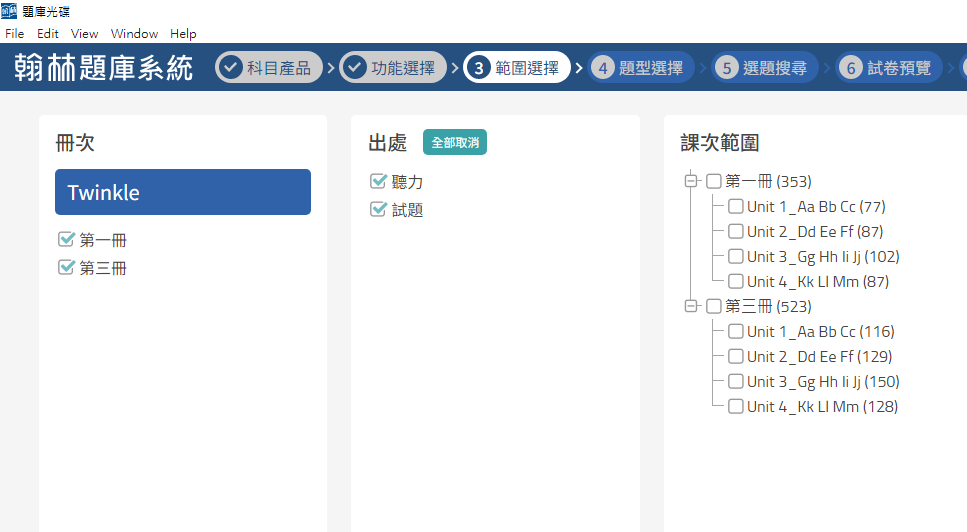Check Unit 2_Dd Ee Ff (87)
Screen dimensions: 967x532
[736, 231]
